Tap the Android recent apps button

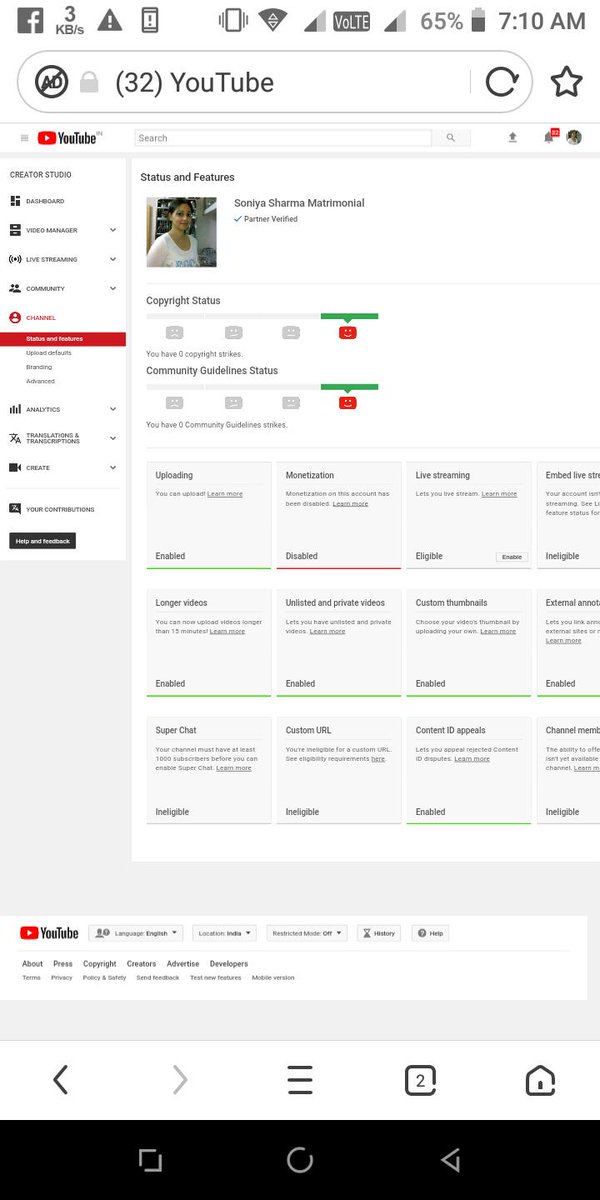(150, 1159)
